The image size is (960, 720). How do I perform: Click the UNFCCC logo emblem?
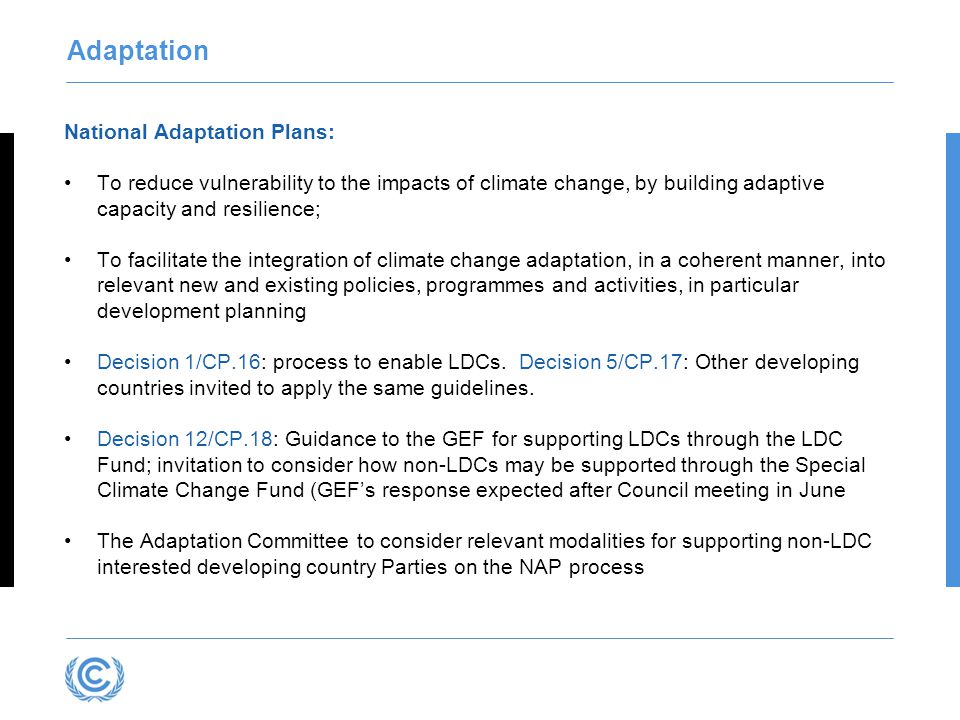point(95,678)
